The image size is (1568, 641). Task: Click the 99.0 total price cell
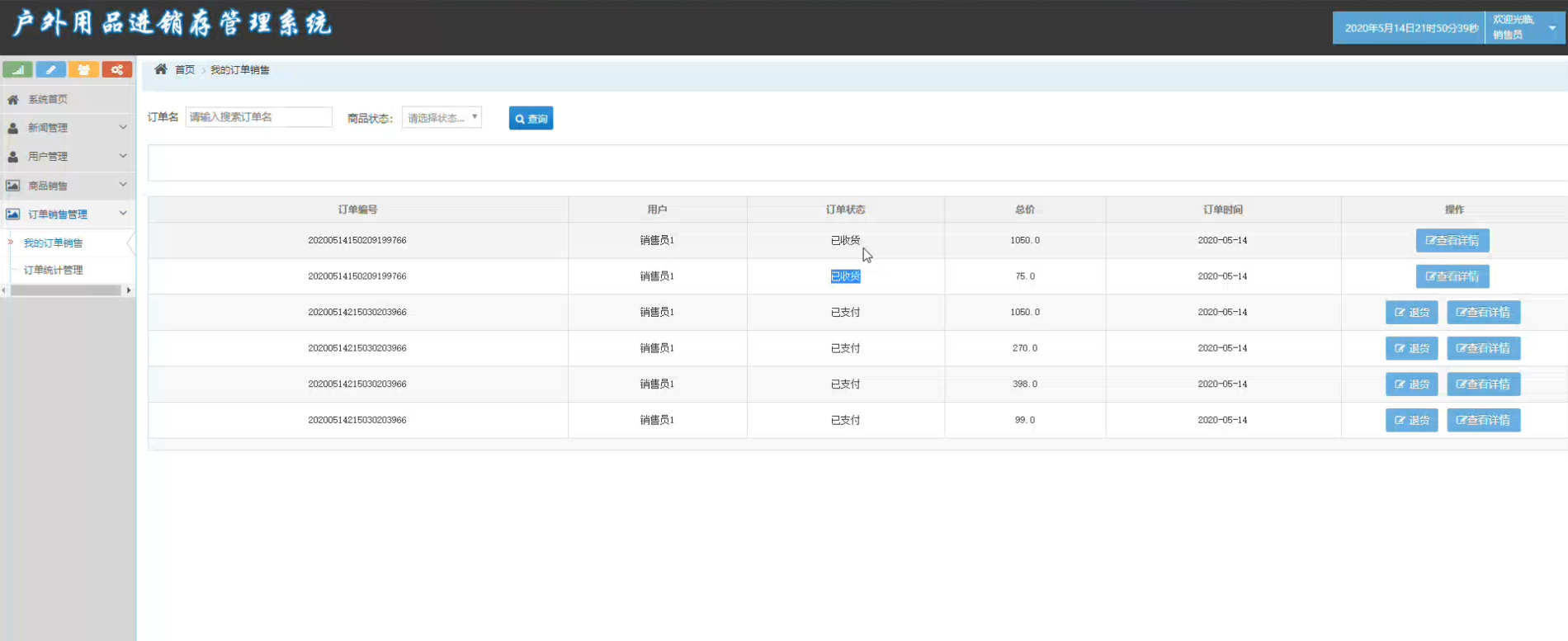(1025, 420)
